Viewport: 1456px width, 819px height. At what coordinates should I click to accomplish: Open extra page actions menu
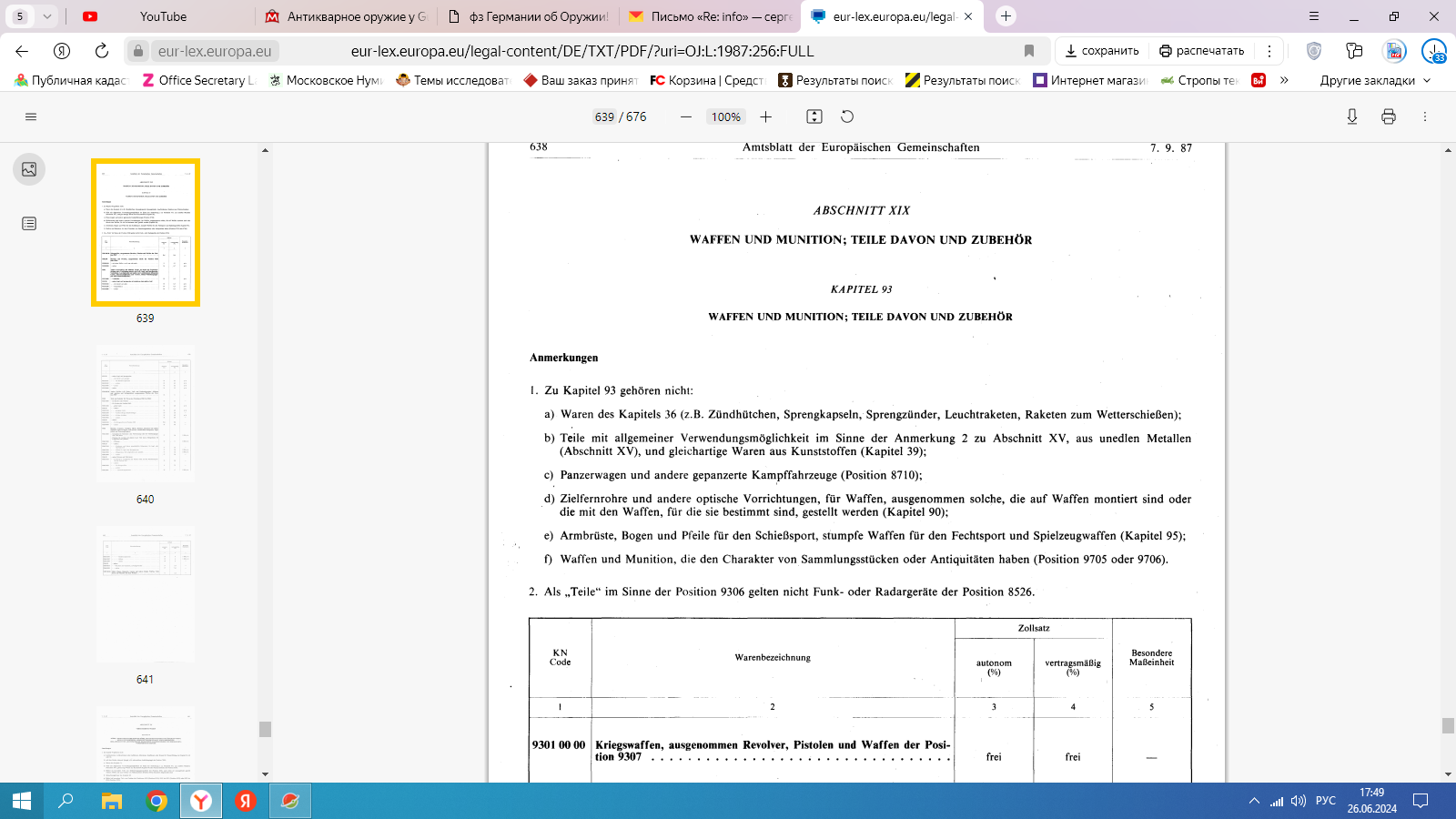[x=1269, y=51]
